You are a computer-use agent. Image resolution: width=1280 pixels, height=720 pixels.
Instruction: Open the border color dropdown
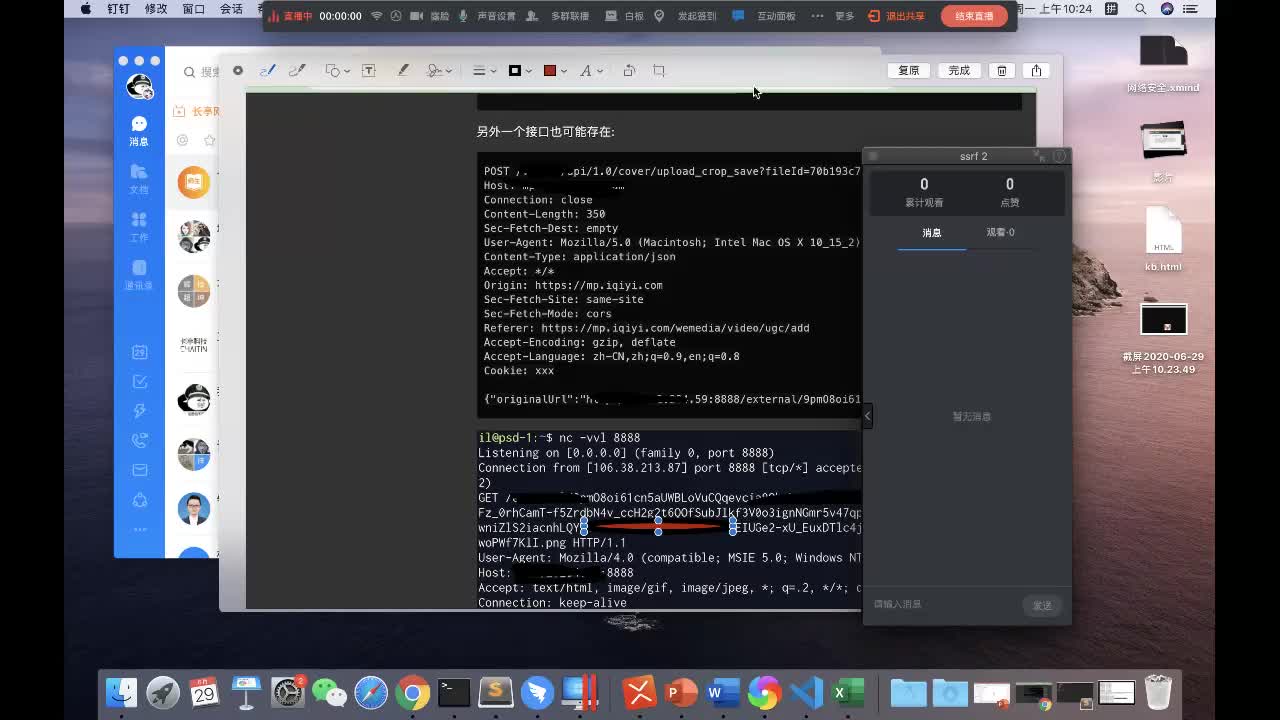[x=519, y=71]
